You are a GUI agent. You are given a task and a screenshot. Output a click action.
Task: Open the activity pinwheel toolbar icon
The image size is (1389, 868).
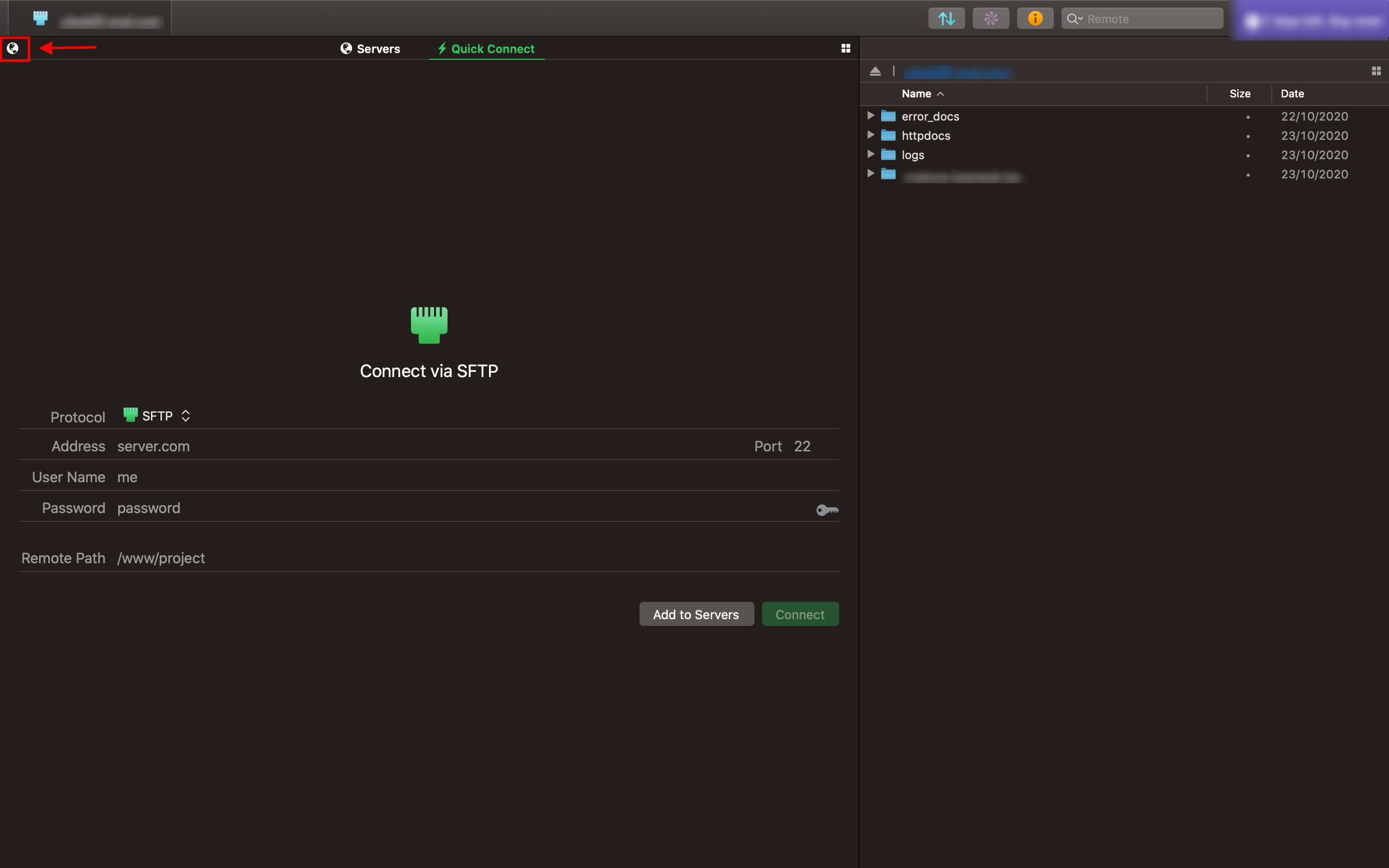[991, 19]
